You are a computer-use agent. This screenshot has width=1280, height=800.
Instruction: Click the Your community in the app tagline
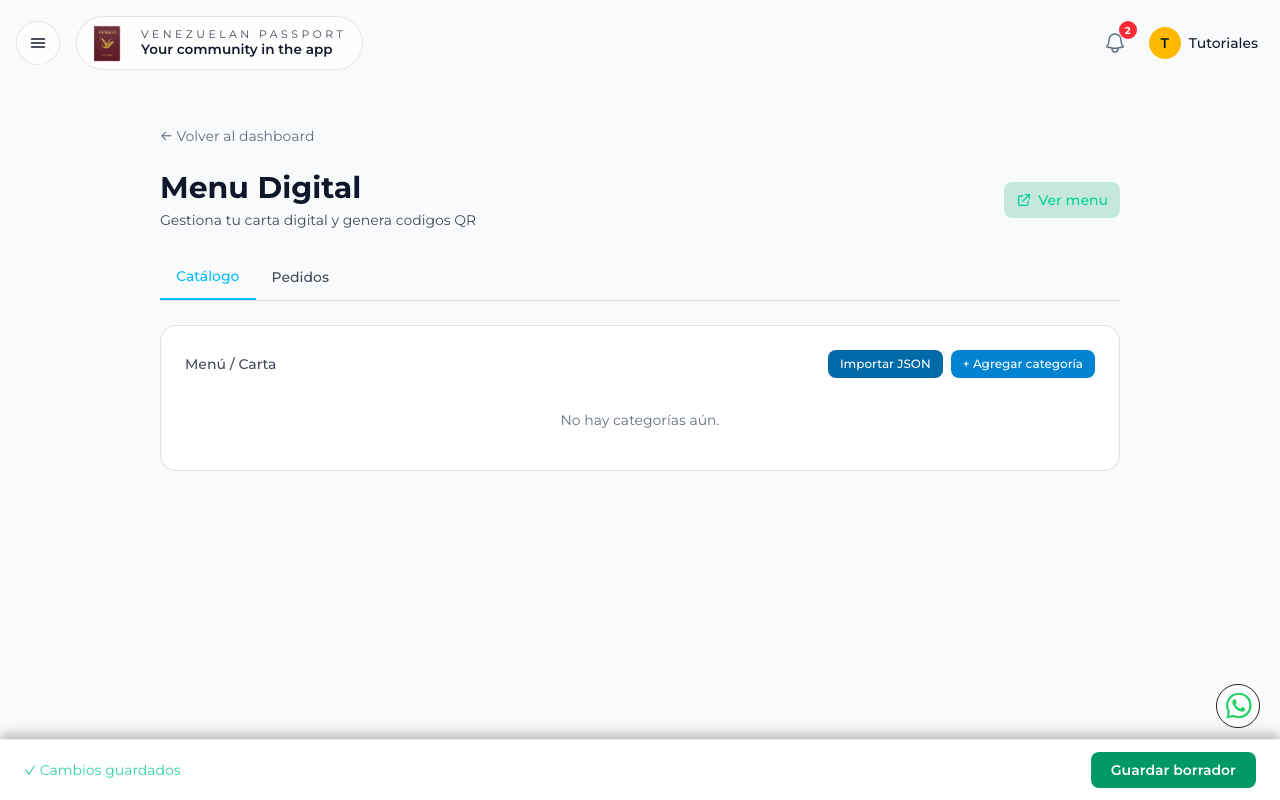237,50
